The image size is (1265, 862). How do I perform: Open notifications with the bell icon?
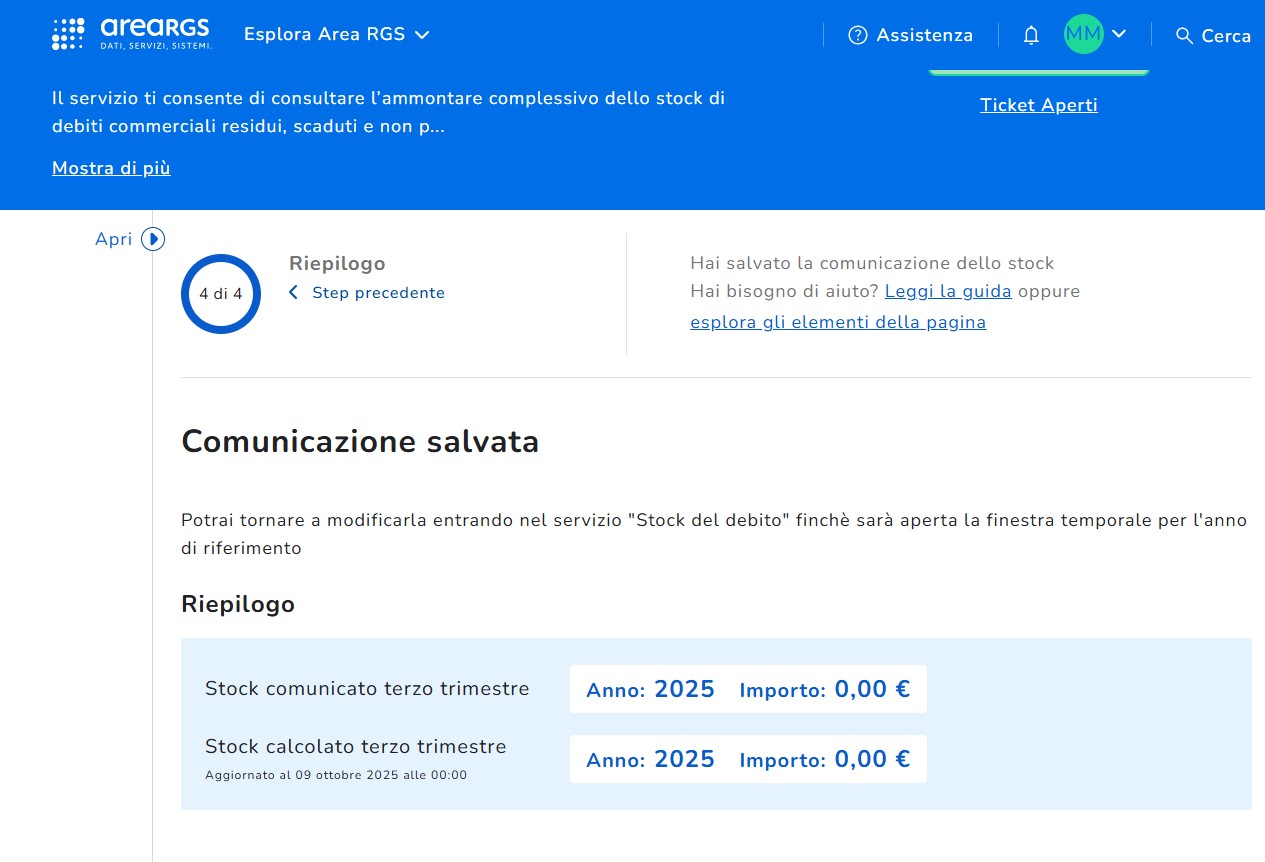tap(1031, 35)
